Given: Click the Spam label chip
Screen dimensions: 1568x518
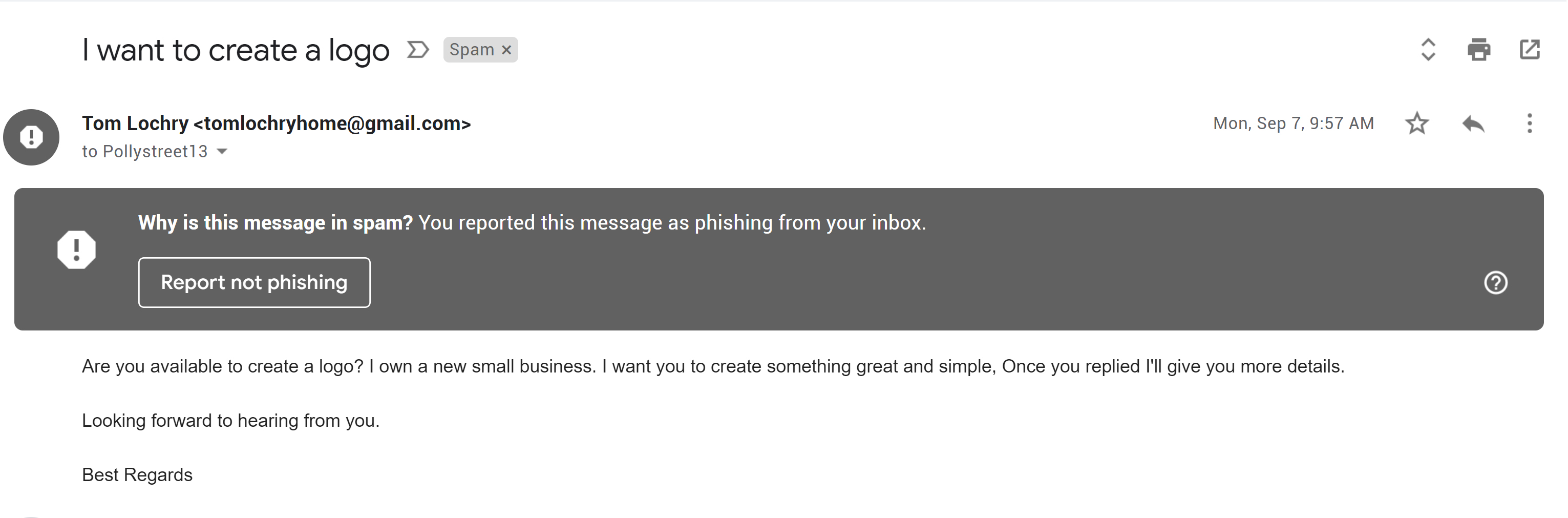Looking at the screenshot, I should [x=471, y=50].
